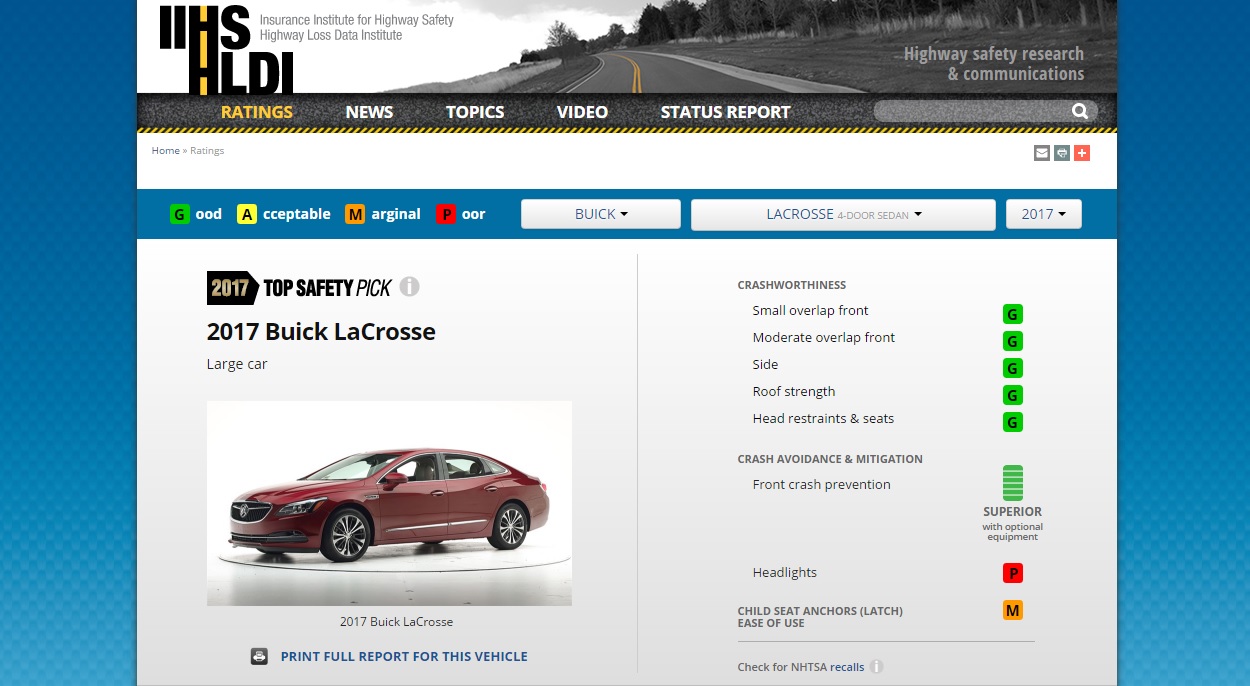Click the 2017 Top Safety Pick badge
The image size is (1250, 686).
[300, 288]
